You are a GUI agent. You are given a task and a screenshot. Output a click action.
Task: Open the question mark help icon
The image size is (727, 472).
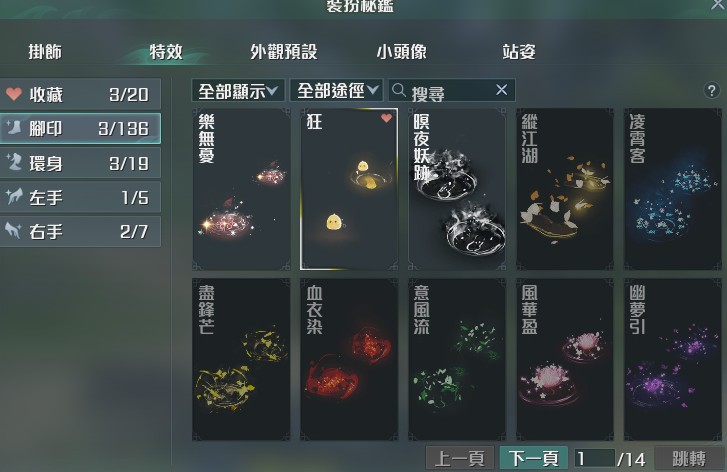click(711, 90)
